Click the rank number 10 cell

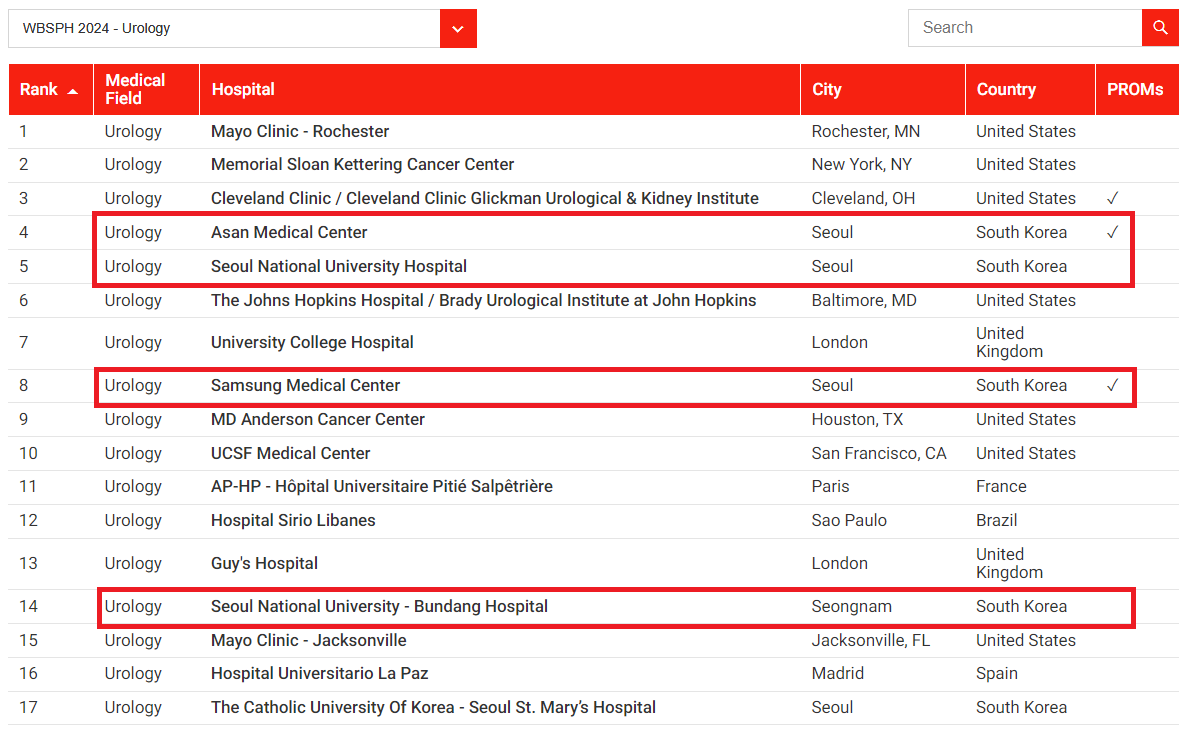[28, 453]
